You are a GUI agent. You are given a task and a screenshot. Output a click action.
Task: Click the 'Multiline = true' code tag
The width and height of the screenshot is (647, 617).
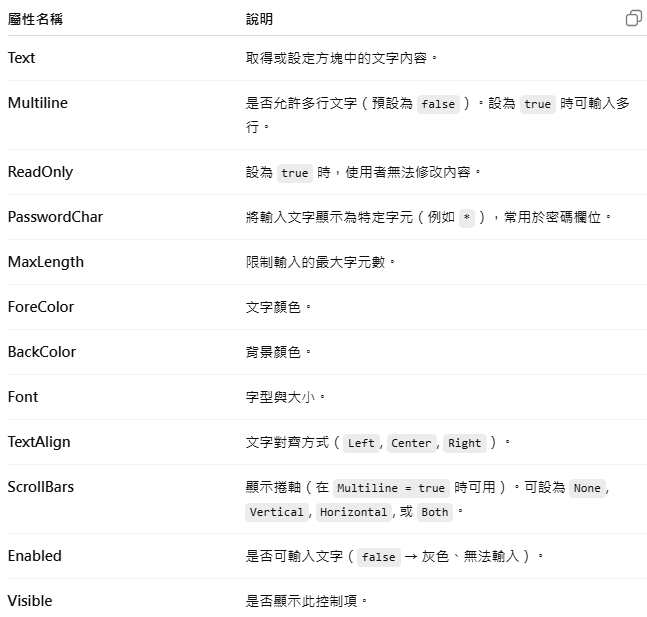click(x=391, y=488)
